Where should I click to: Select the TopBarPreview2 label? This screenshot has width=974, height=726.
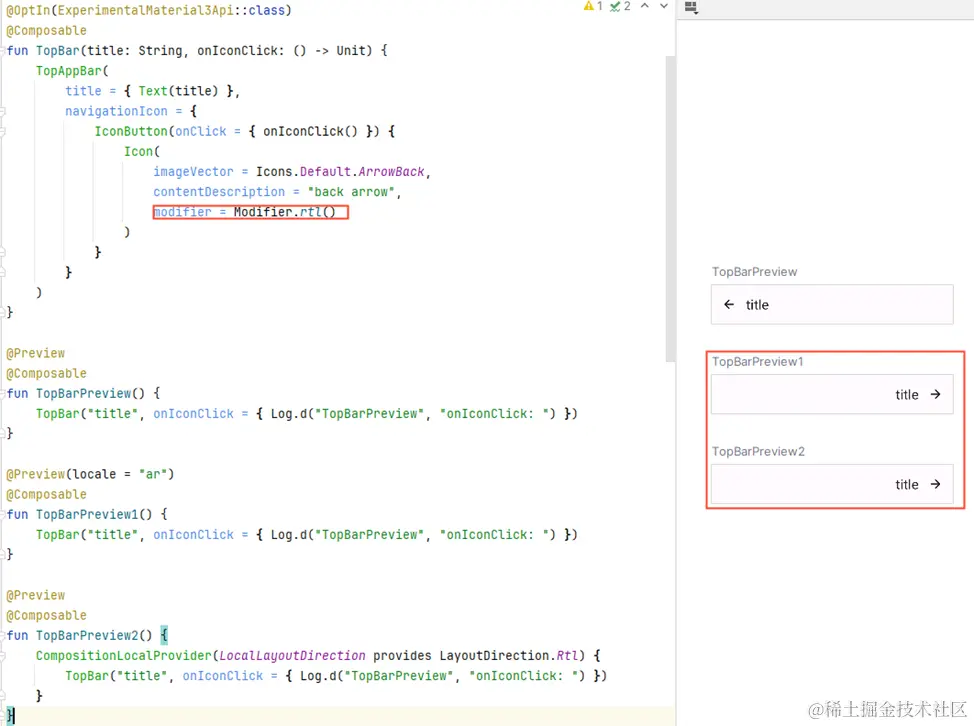[x=758, y=451]
